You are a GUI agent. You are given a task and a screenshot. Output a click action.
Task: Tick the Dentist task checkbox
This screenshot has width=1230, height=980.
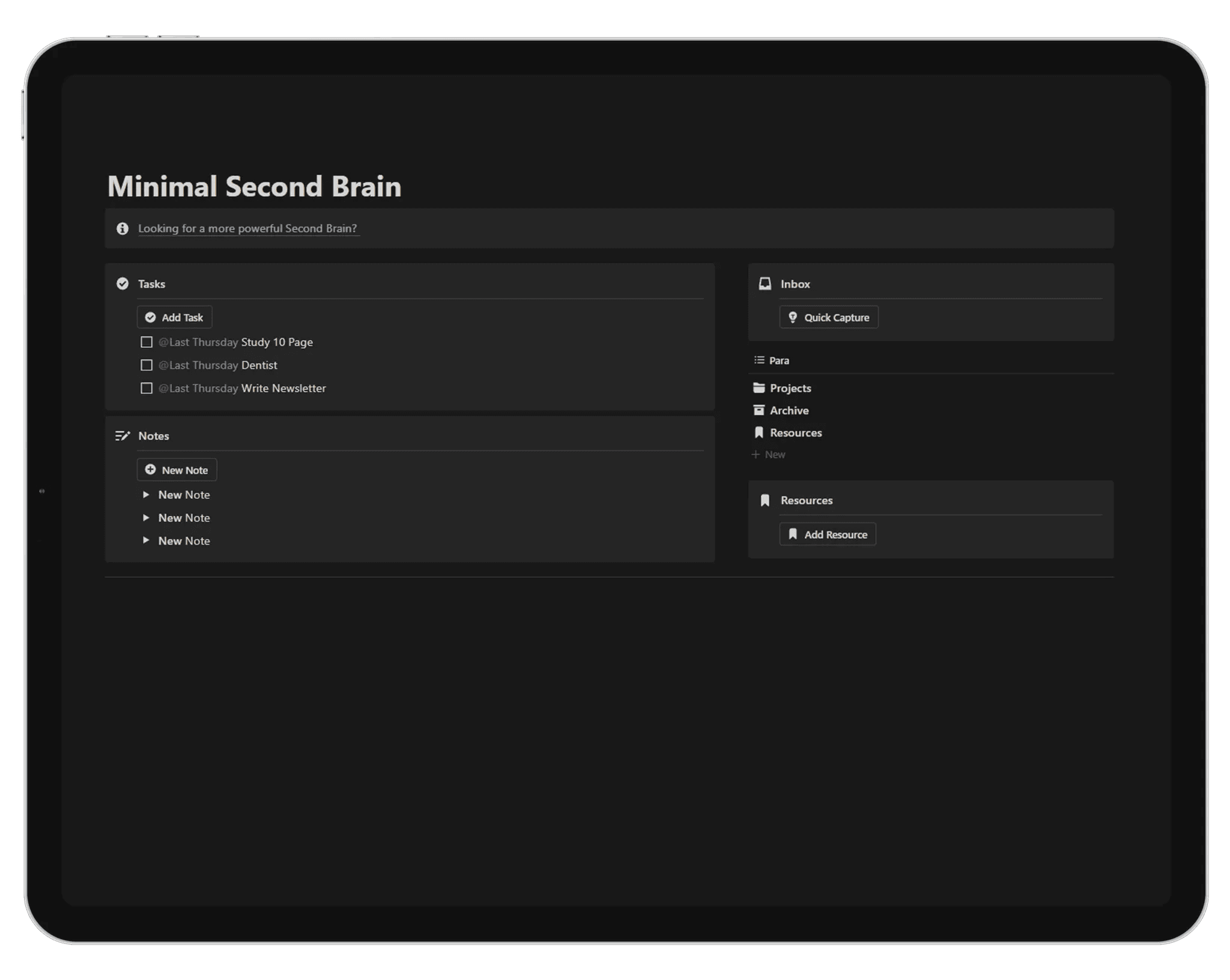click(146, 365)
